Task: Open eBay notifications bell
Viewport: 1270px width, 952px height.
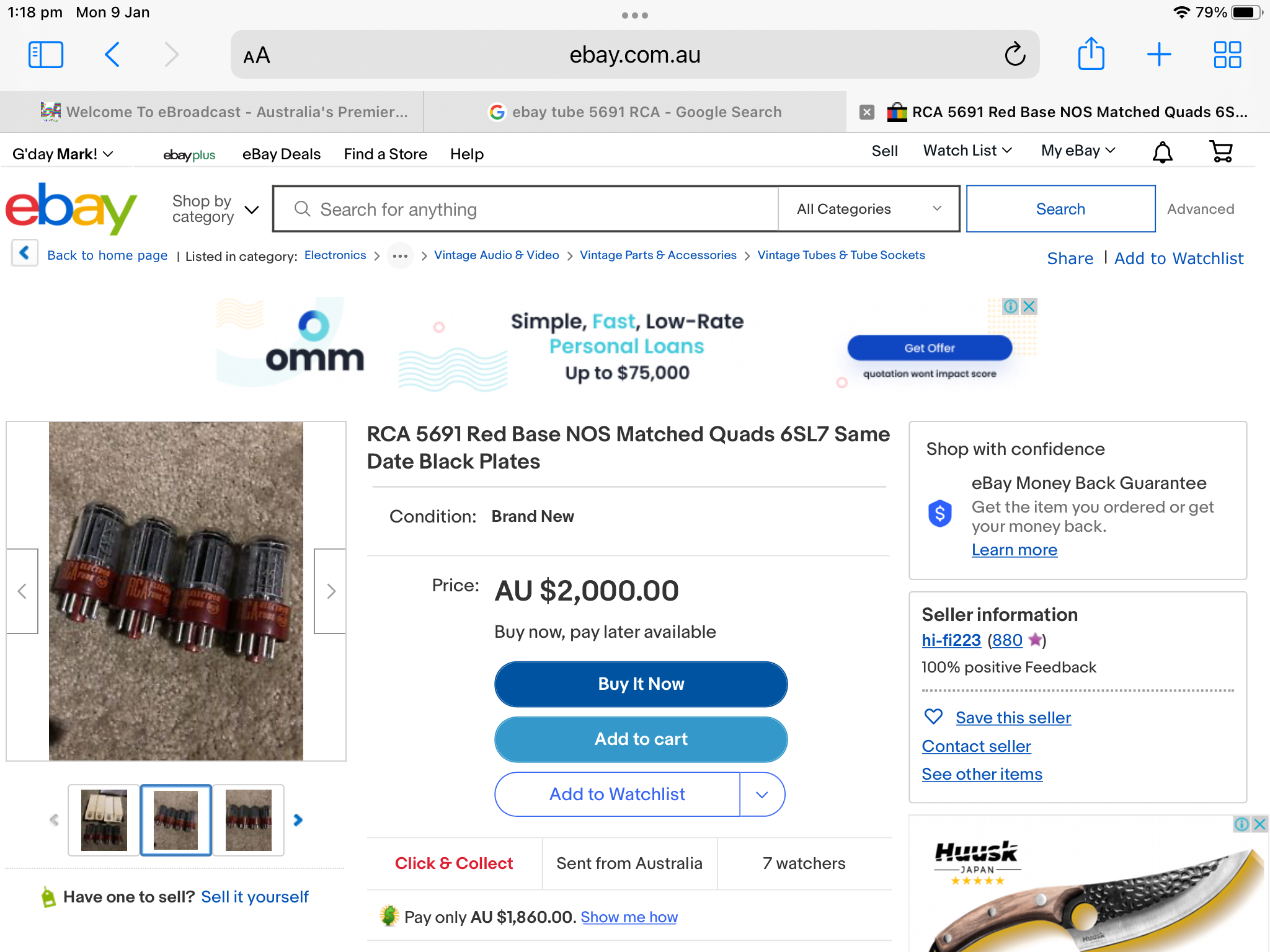Action: [1162, 152]
